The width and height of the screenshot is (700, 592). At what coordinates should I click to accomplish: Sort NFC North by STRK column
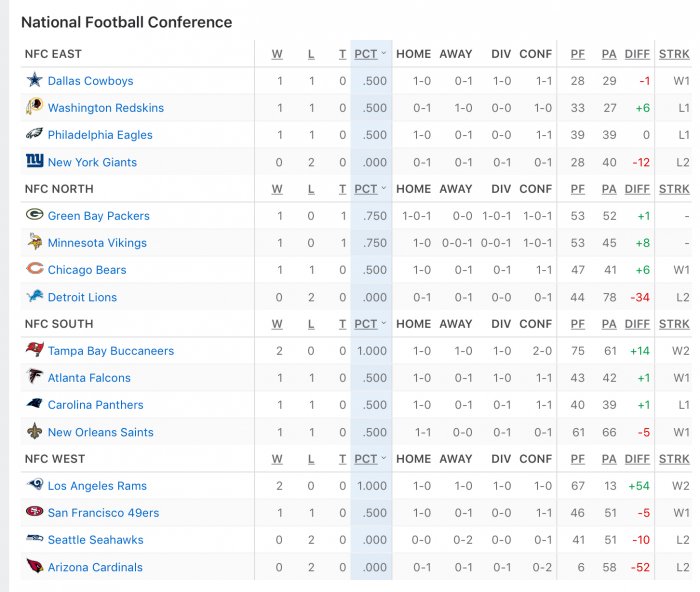tap(674, 189)
